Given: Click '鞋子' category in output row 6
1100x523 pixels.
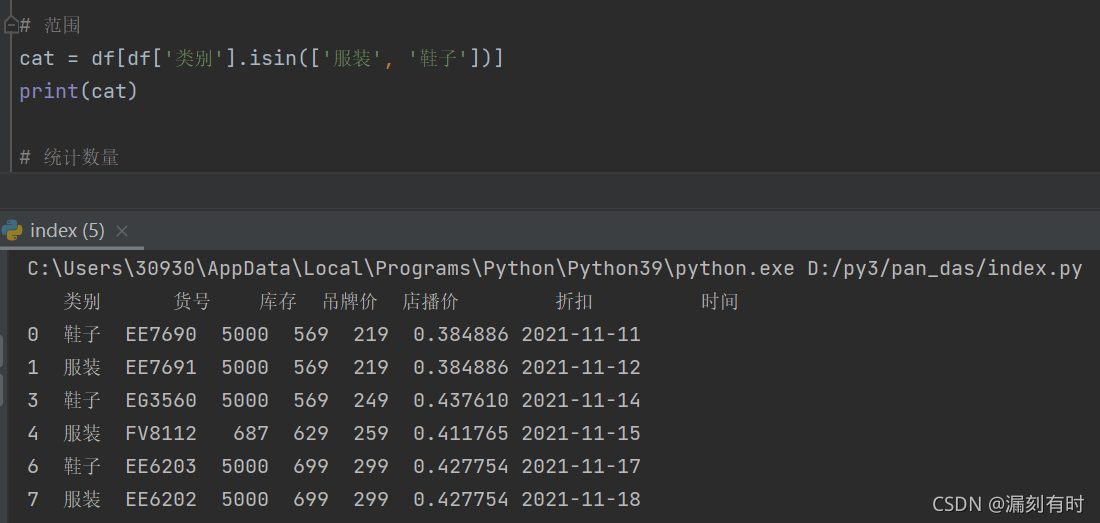Looking at the screenshot, I should (82, 466).
